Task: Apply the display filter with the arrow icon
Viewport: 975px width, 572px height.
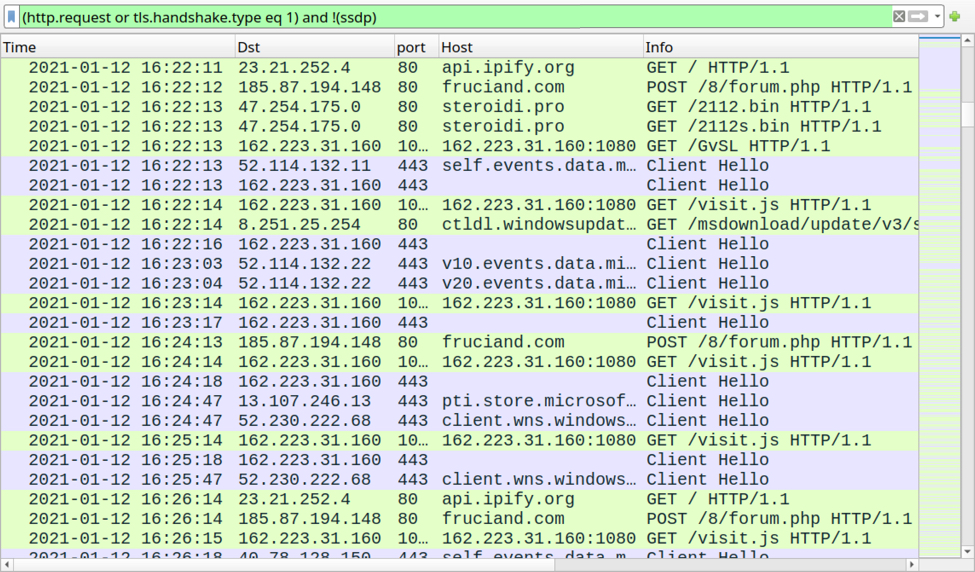Action: tap(918, 17)
